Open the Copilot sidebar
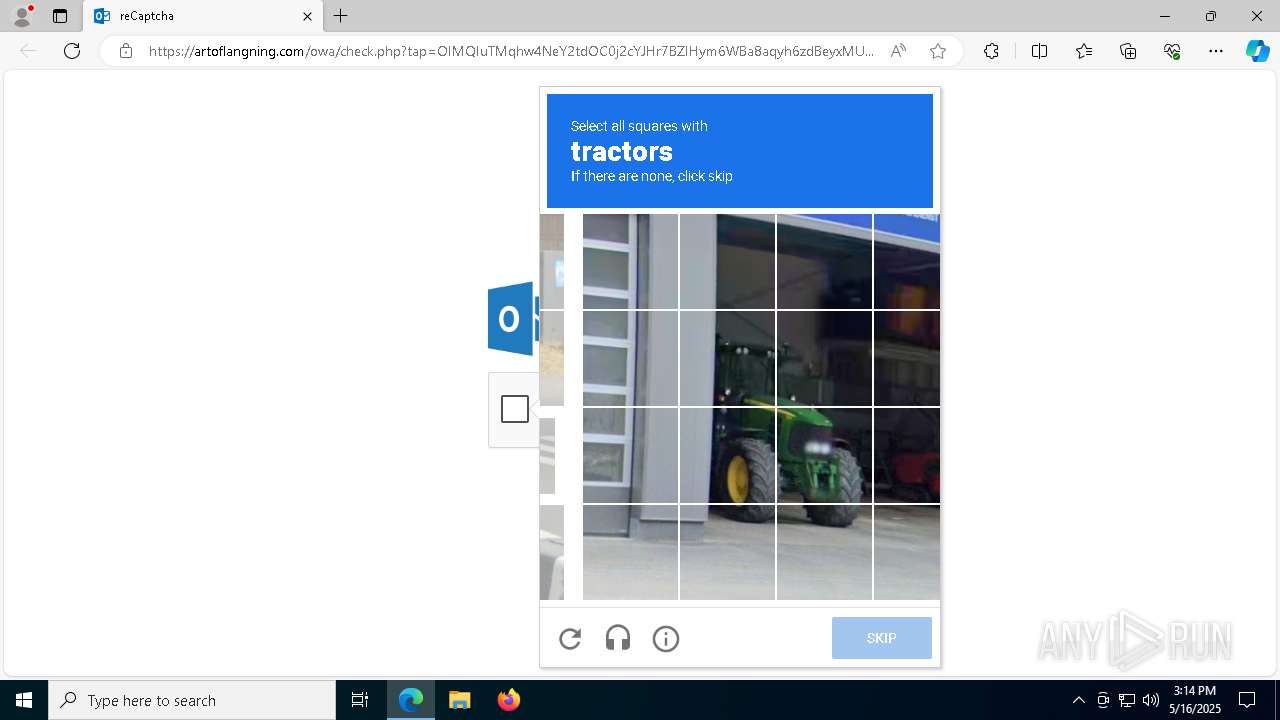Screen dimensions: 1280x720 [1257, 51]
